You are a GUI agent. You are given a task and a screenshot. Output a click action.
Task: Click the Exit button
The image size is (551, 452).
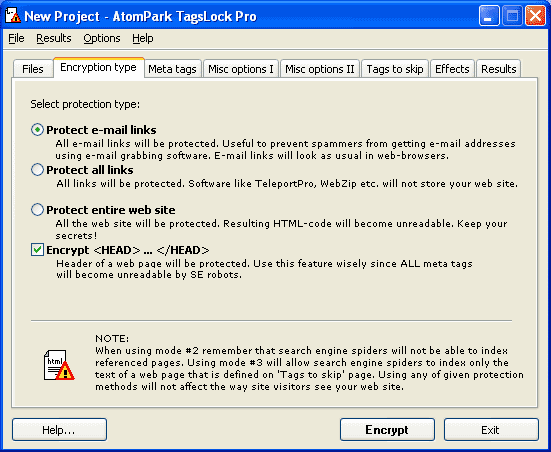pos(491,430)
